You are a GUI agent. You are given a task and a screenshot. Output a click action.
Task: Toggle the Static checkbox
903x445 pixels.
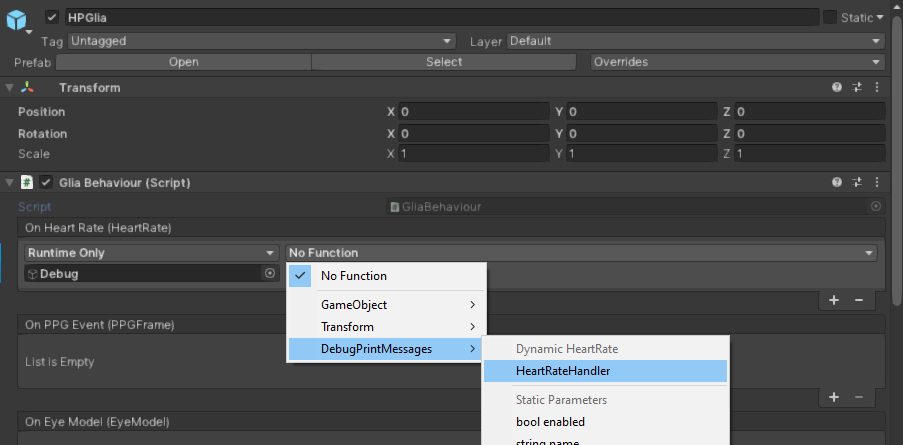click(829, 17)
